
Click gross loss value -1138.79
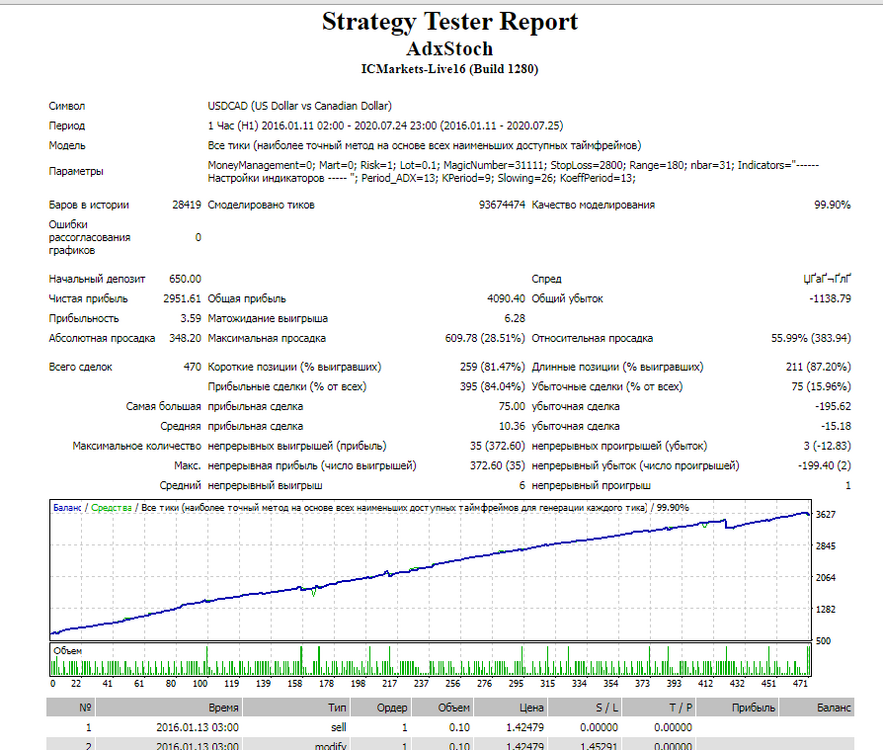pos(830,298)
